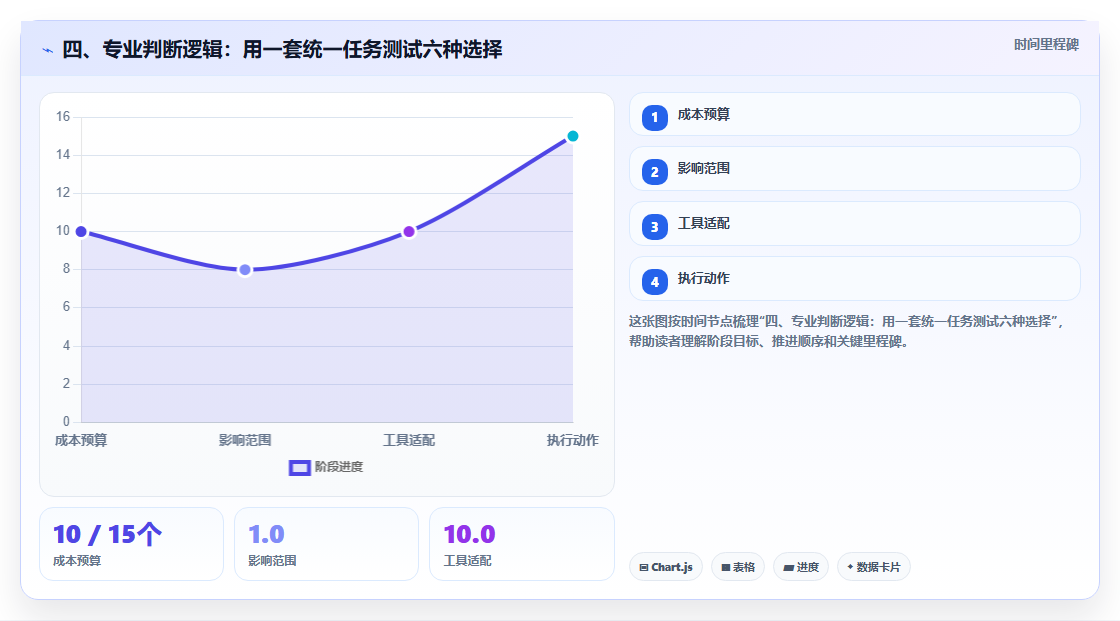Click the 阶段进度 legend label text
Viewport: 1120px width, 621px height.
339,467
